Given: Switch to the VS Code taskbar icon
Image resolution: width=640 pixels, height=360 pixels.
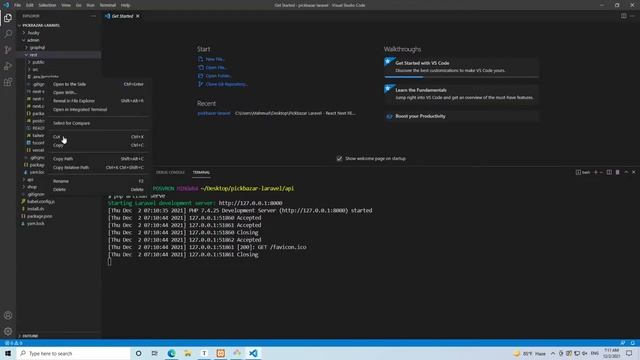Looking at the screenshot, I should [253, 353].
